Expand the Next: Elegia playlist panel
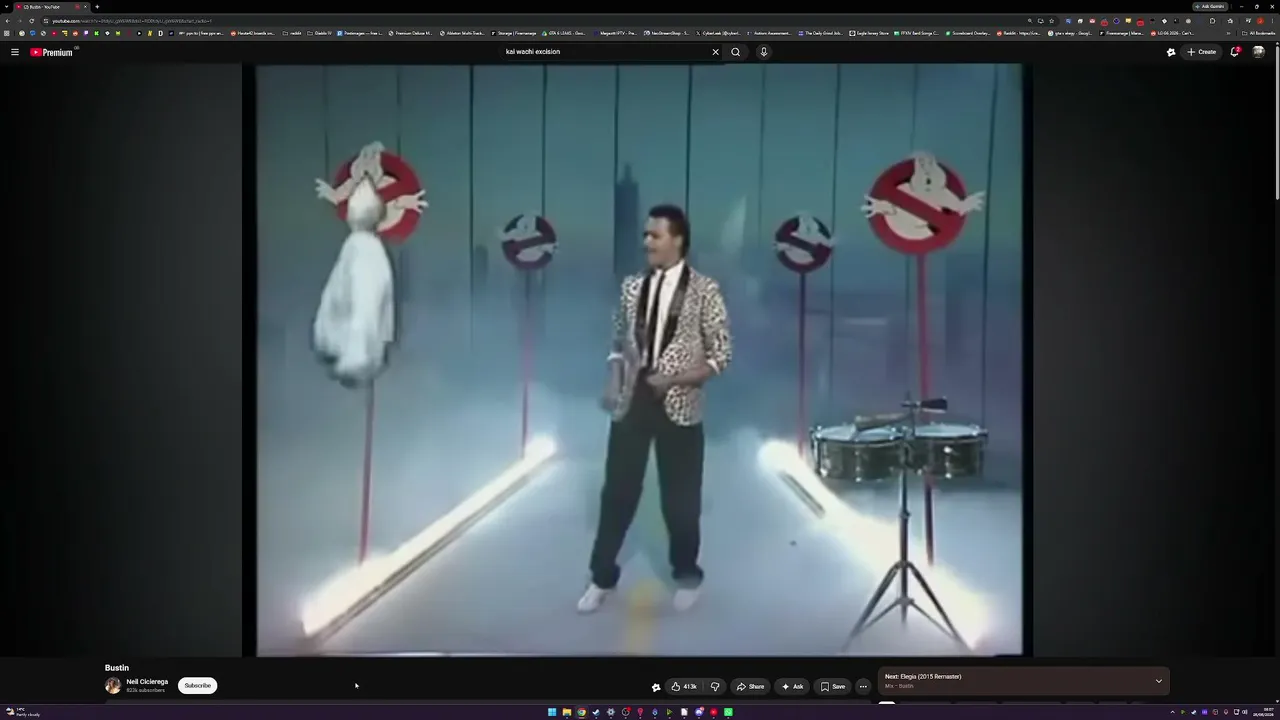The height and width of the screenshot is (720, 1280). [x=1159, y=681]
